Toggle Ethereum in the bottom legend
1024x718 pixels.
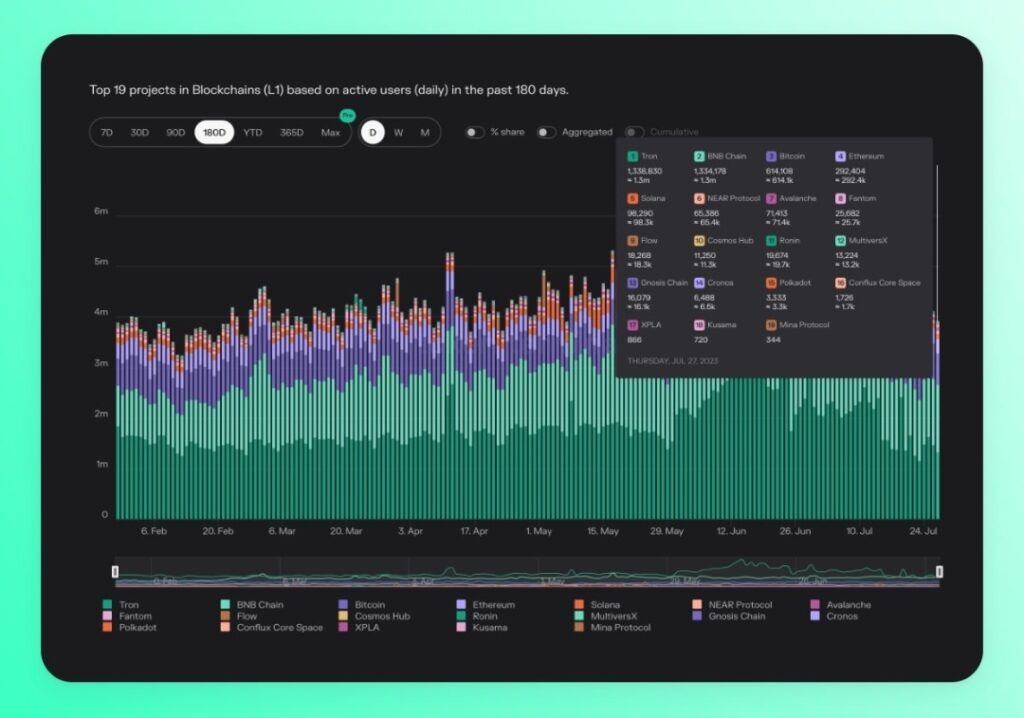click(486, 605)
